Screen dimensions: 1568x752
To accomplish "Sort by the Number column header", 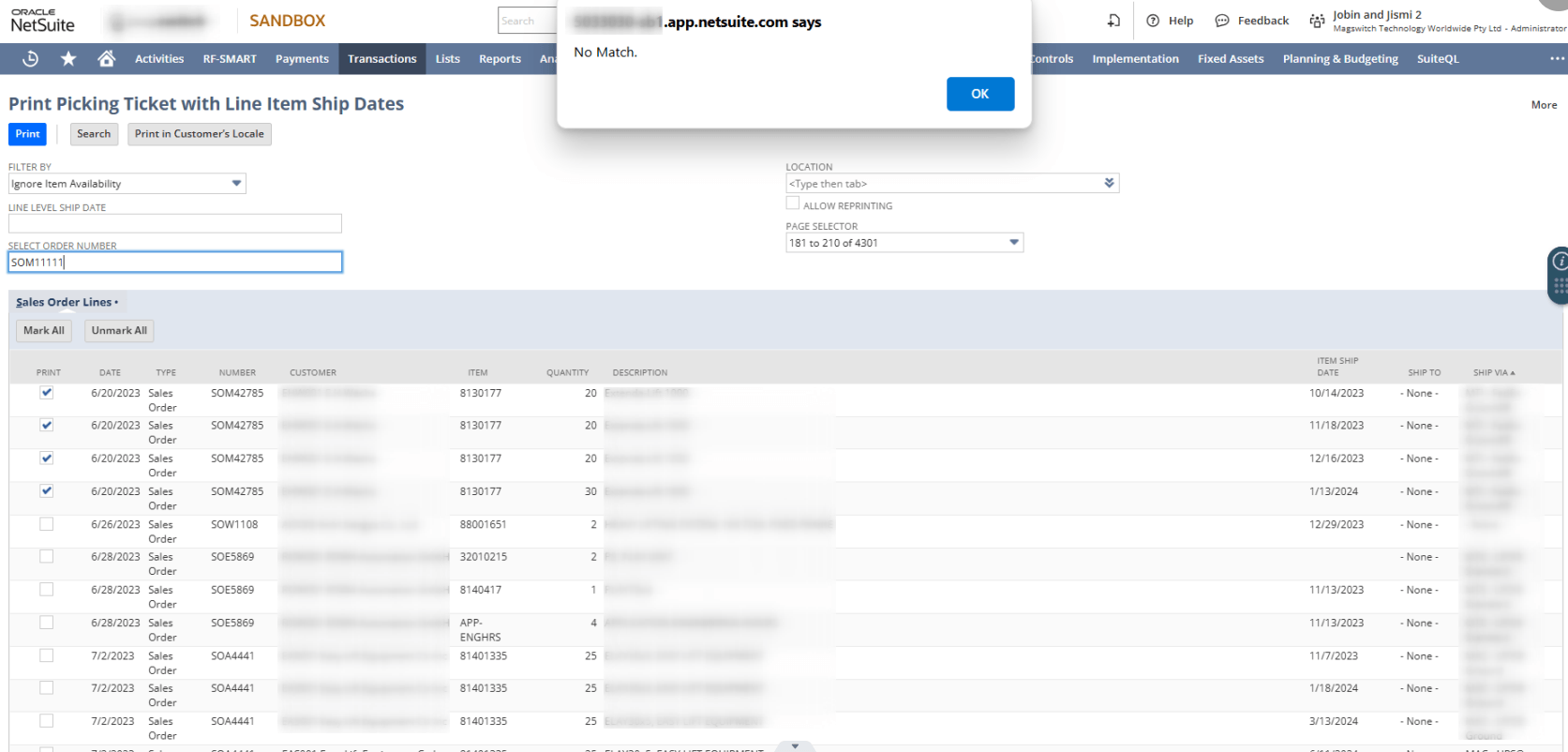I will (x=237, y=373).
